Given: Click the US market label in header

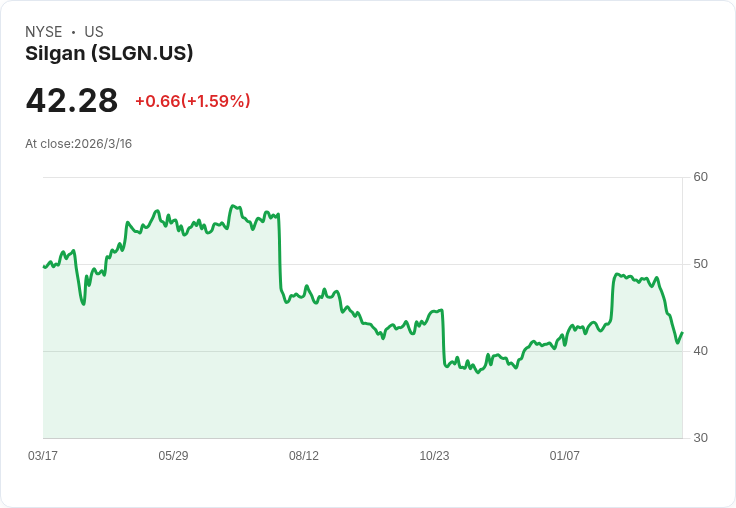Looking at the screenshot, I should [x=94, y=32].
